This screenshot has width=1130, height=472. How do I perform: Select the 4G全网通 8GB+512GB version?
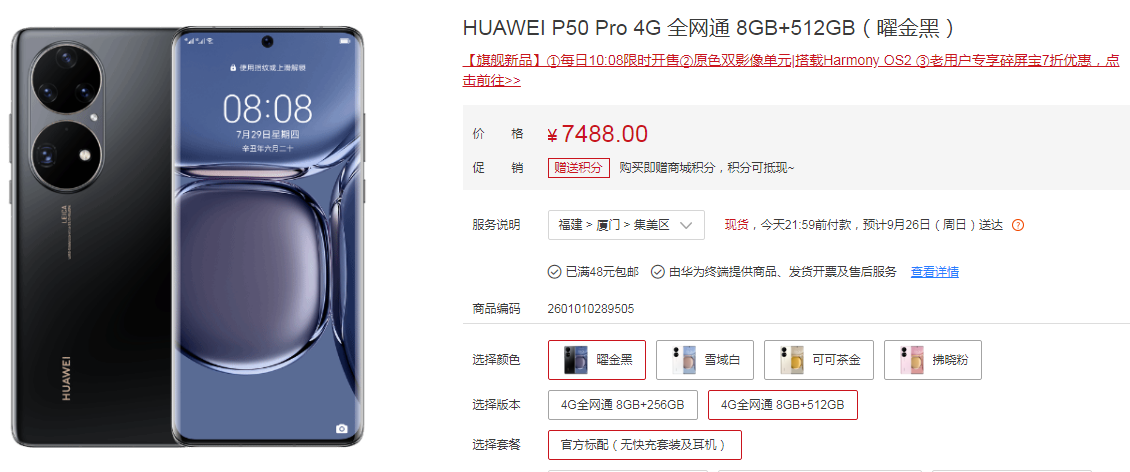[783, 405]
